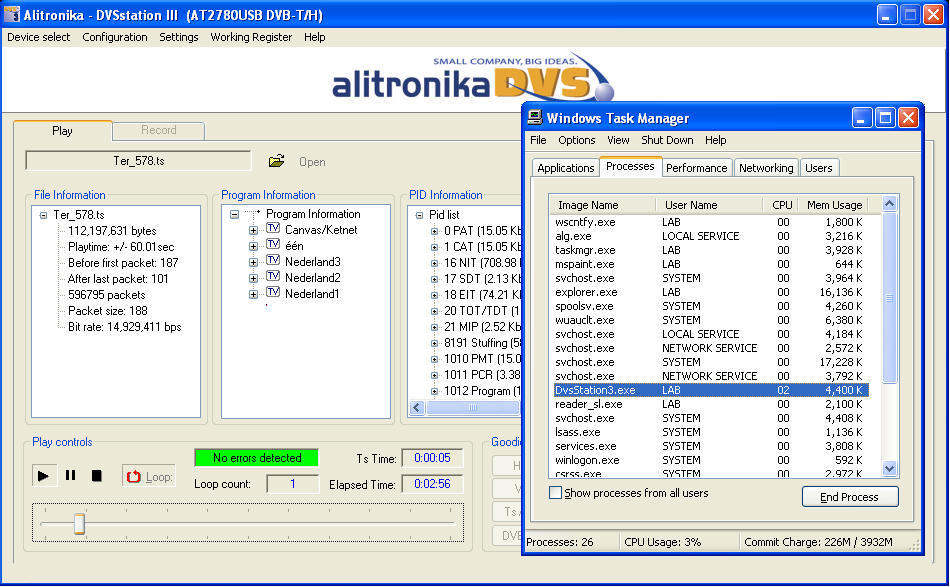Select the mspaint.exe process row
The width and height of the screenshot is (950, 587).
(711, 264)
